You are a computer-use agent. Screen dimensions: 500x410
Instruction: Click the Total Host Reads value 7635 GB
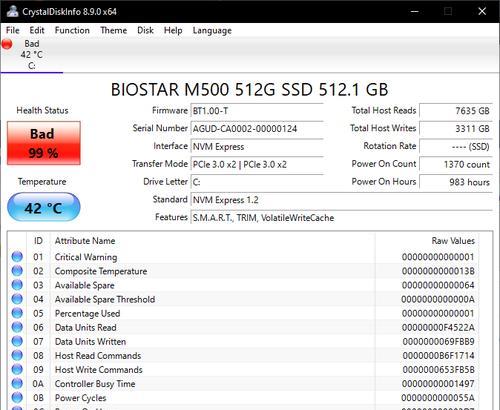(x=456, y=111)
